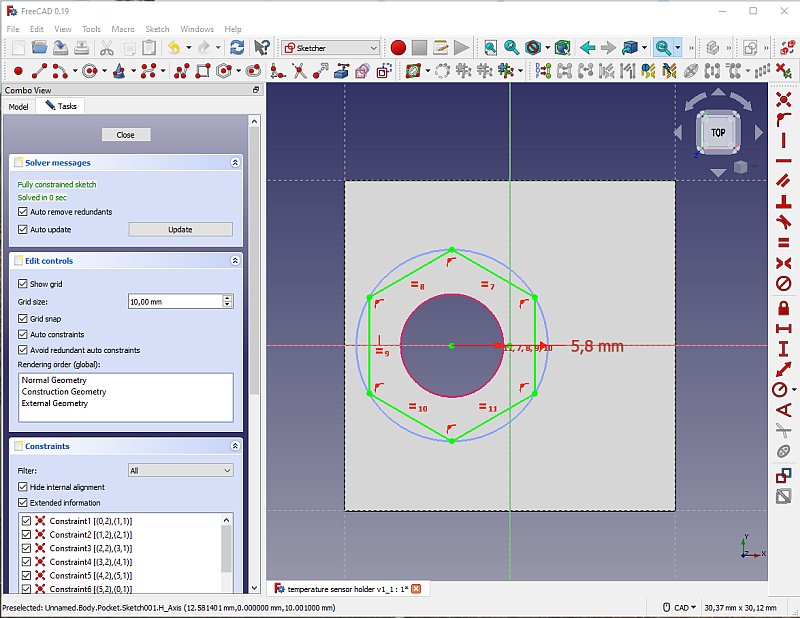Open the Edit menu
Viewport: 800px width, 618px height.
click(37, 29)
